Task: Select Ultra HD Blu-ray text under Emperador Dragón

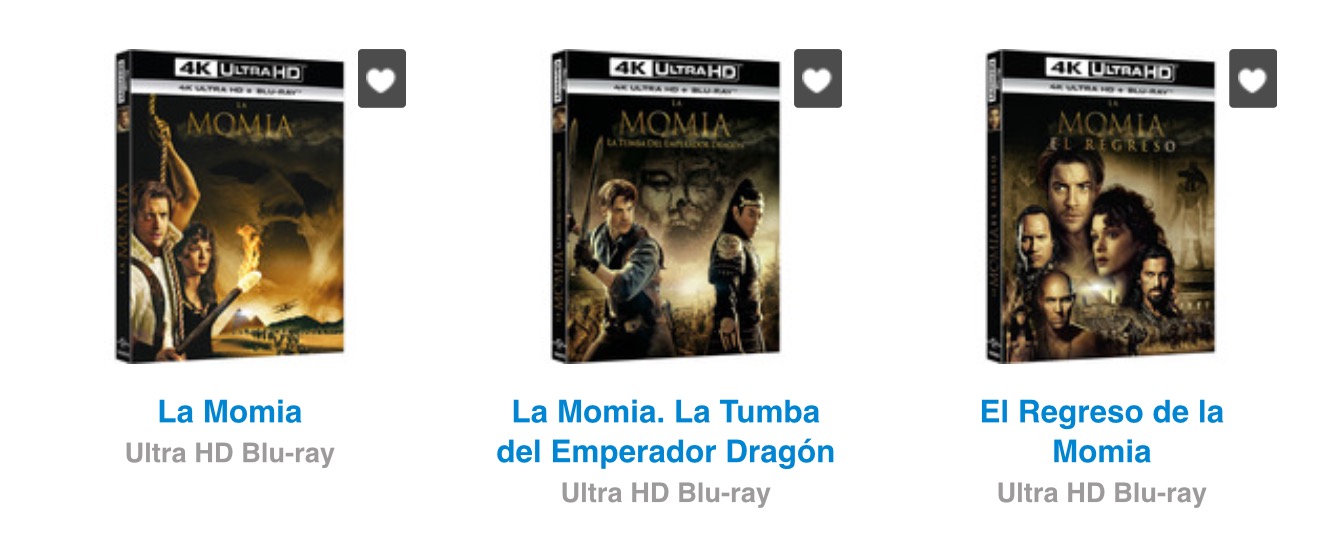Action: [x=665, y=493]
